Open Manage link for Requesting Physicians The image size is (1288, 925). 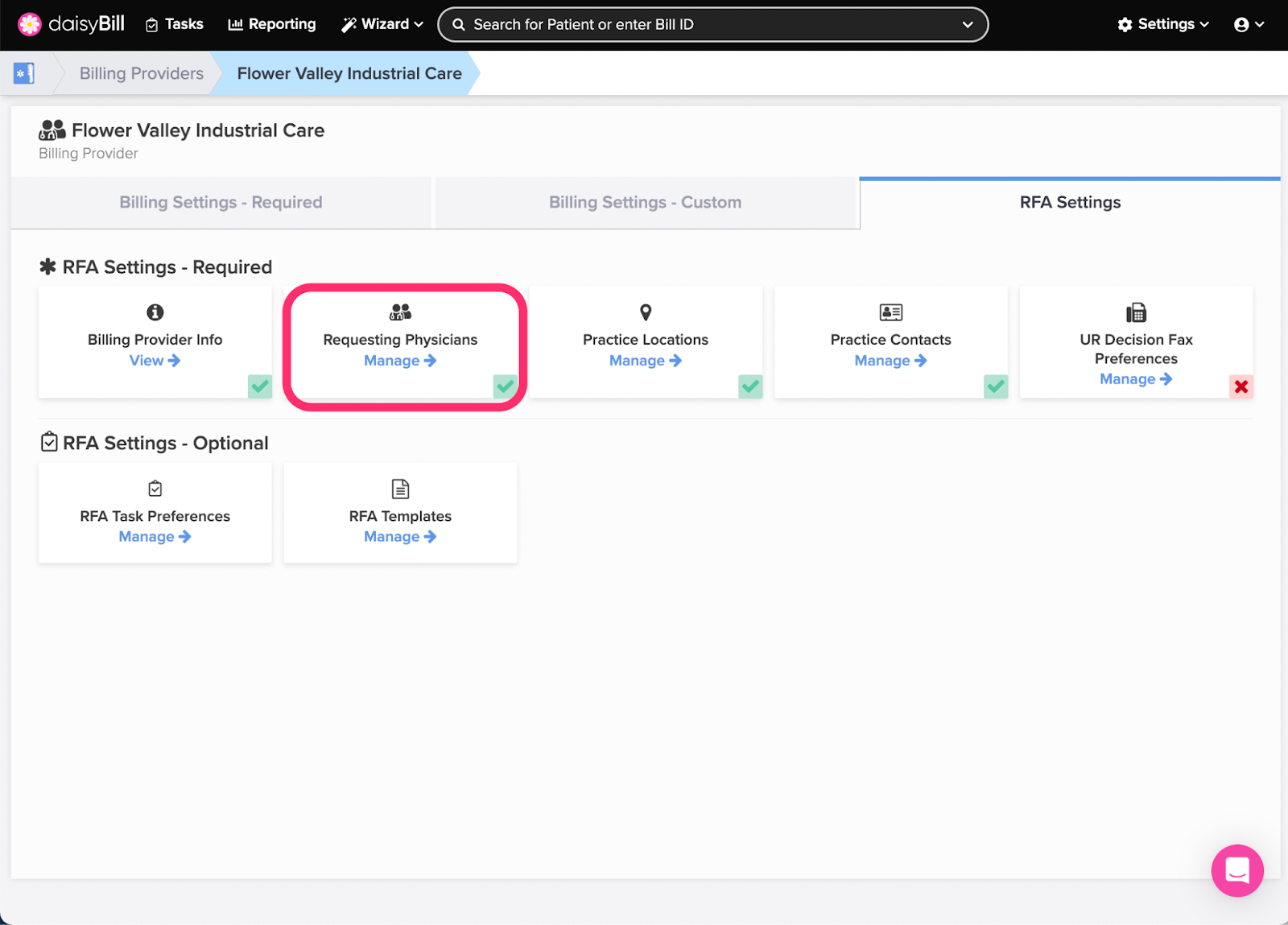click(400, 361)
